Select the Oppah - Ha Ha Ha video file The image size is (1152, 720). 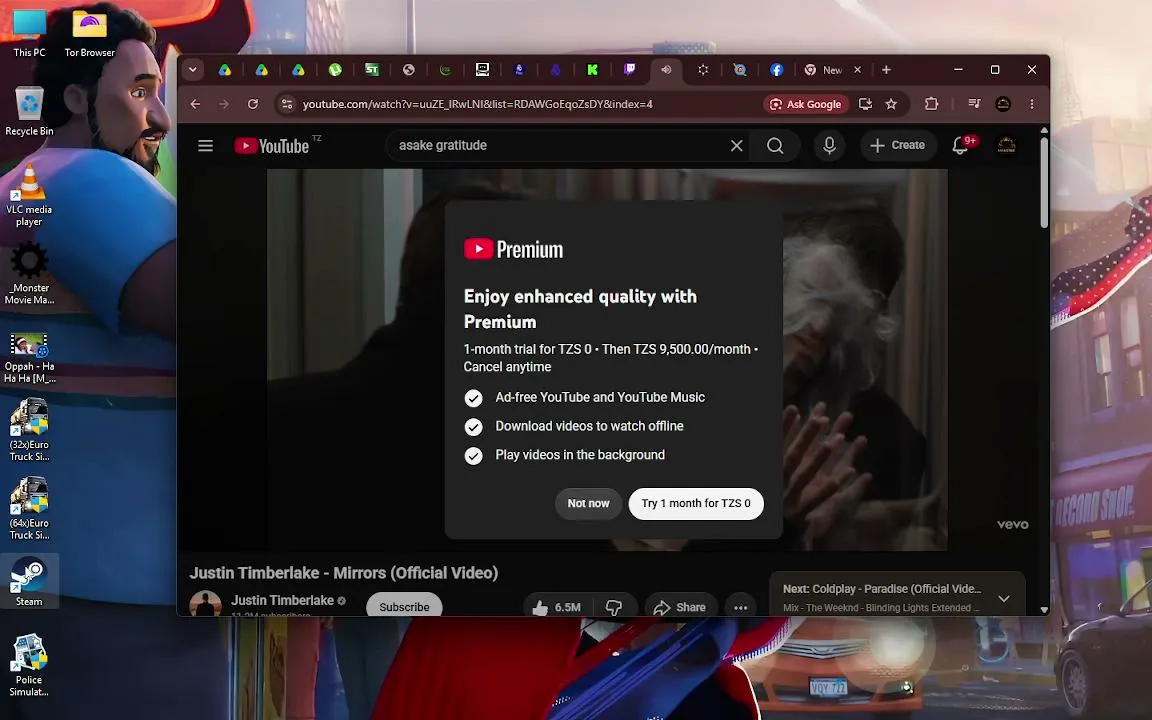coord(29,358)
